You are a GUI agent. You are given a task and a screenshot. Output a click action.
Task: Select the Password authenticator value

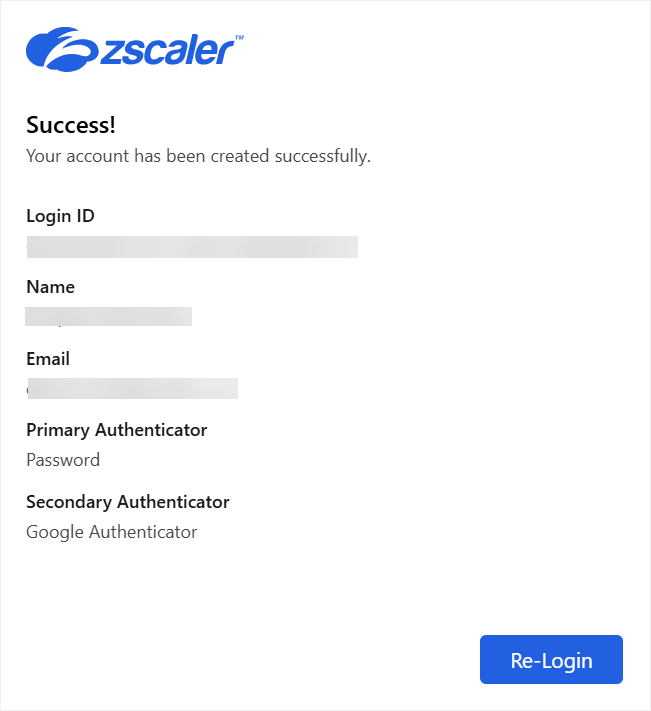click(63, 460)
